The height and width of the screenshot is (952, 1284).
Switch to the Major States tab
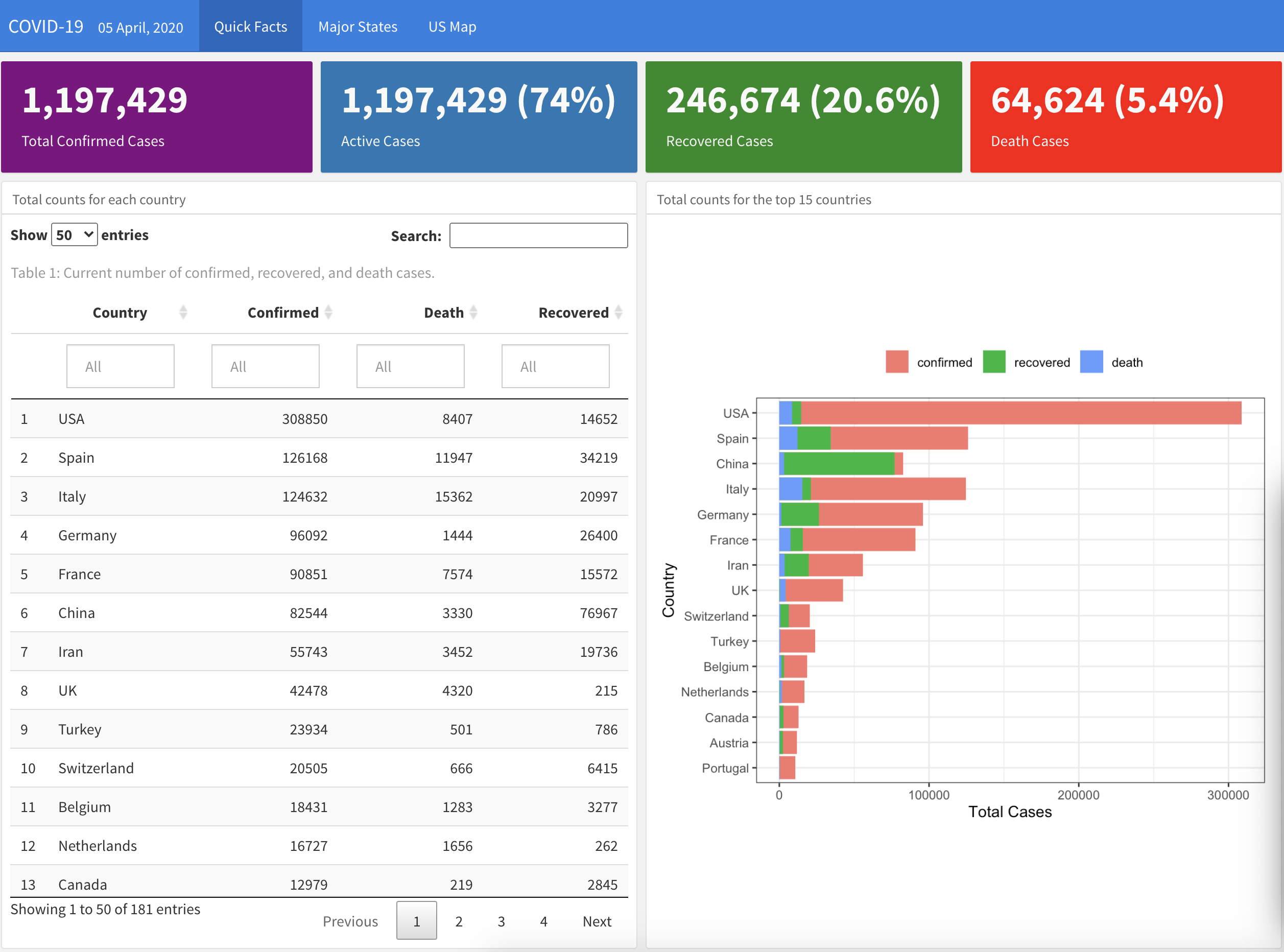tap(358, 27)
